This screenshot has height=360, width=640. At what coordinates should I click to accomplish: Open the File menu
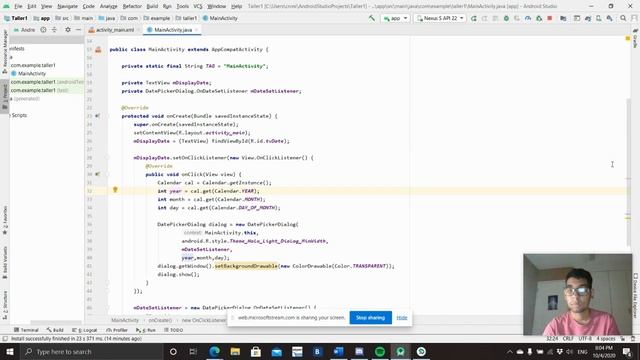(x=18, y=6)
